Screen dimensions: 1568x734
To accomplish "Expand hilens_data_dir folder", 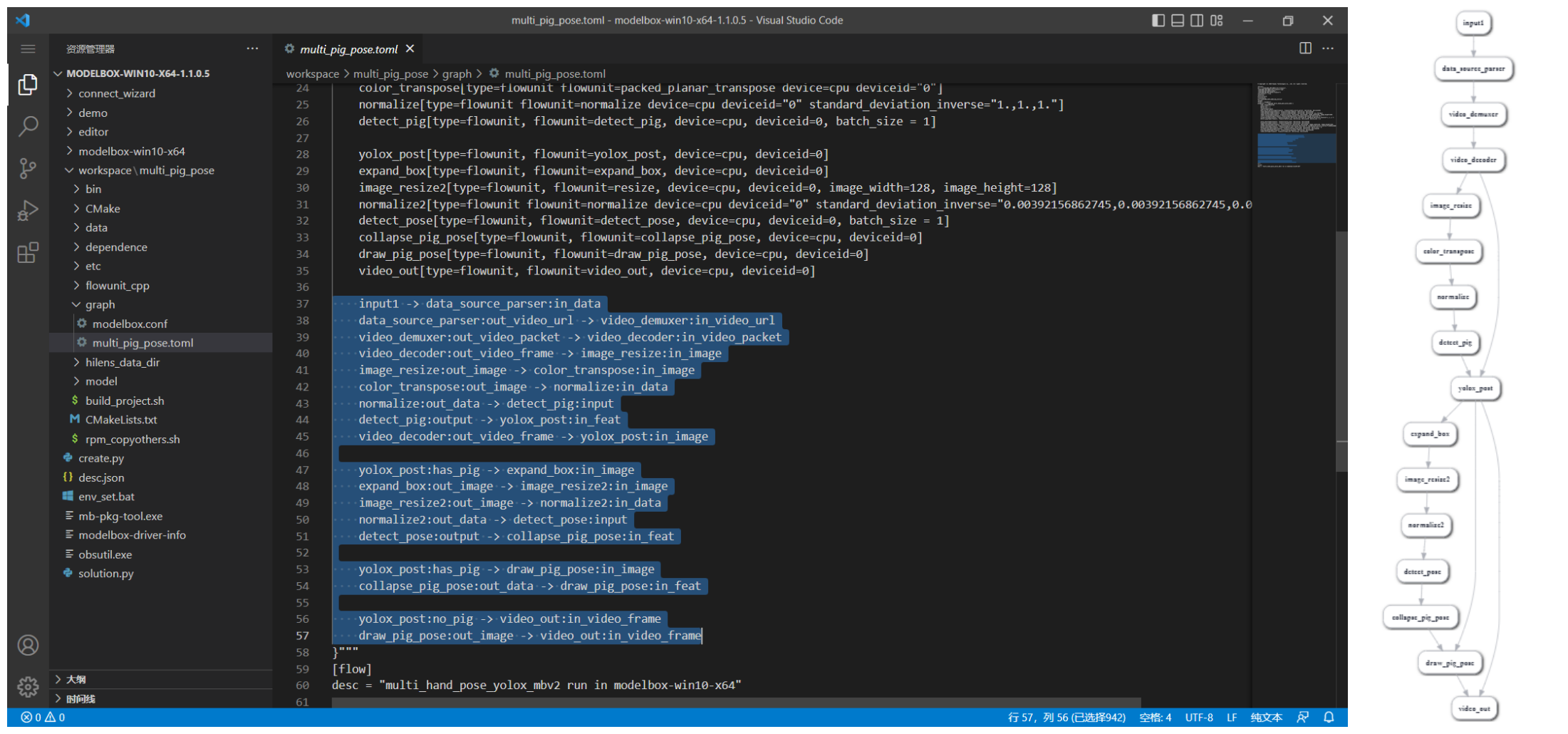I will (x=161, y=362).
